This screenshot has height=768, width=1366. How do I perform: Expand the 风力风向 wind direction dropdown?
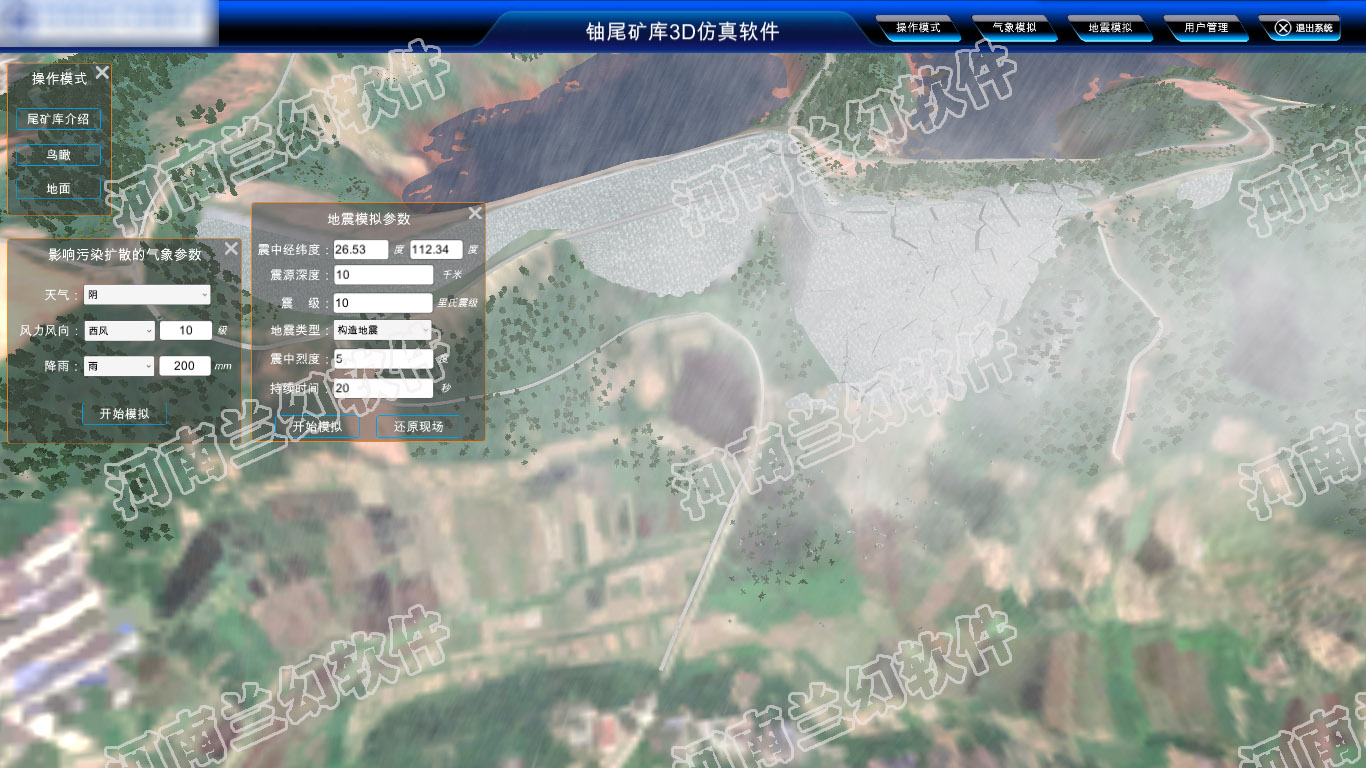(119, 331)
